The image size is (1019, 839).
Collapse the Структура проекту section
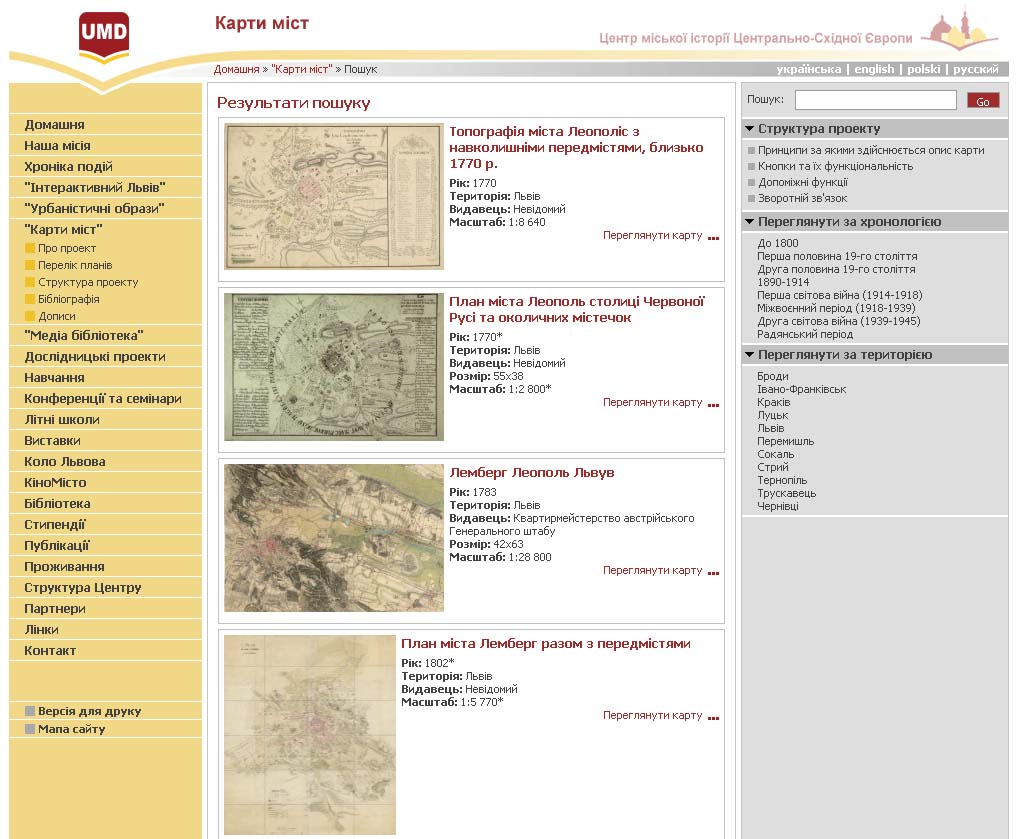click(749, 129)
